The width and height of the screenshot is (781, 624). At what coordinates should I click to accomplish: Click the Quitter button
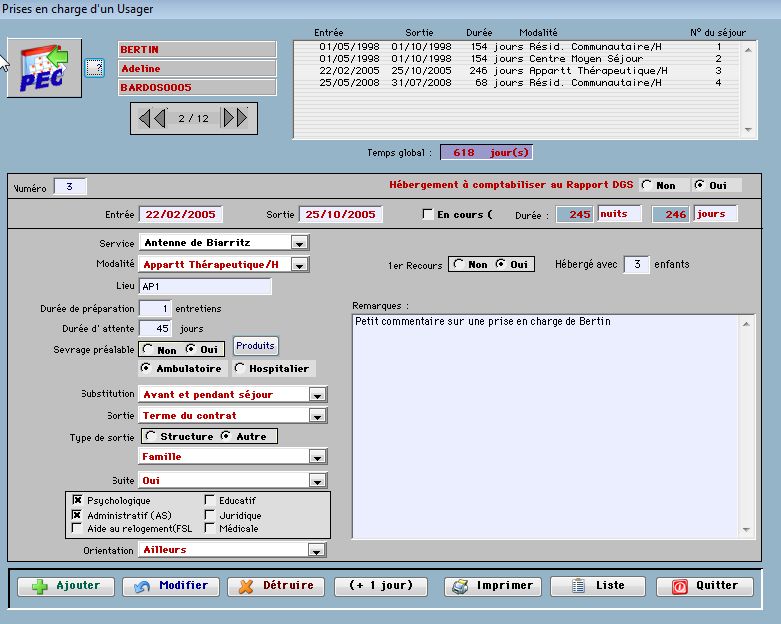coord(705,586)
